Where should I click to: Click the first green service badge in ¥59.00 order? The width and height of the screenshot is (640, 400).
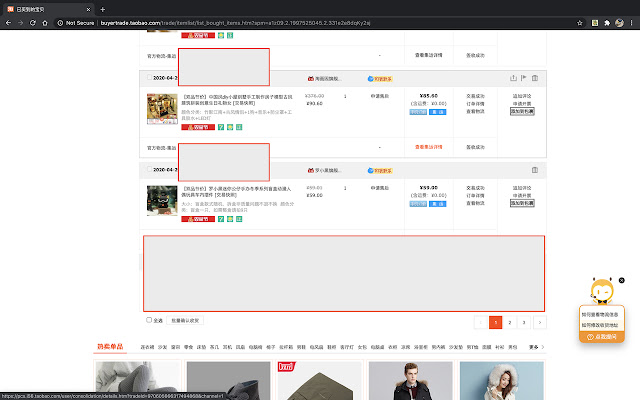[221, 219]
